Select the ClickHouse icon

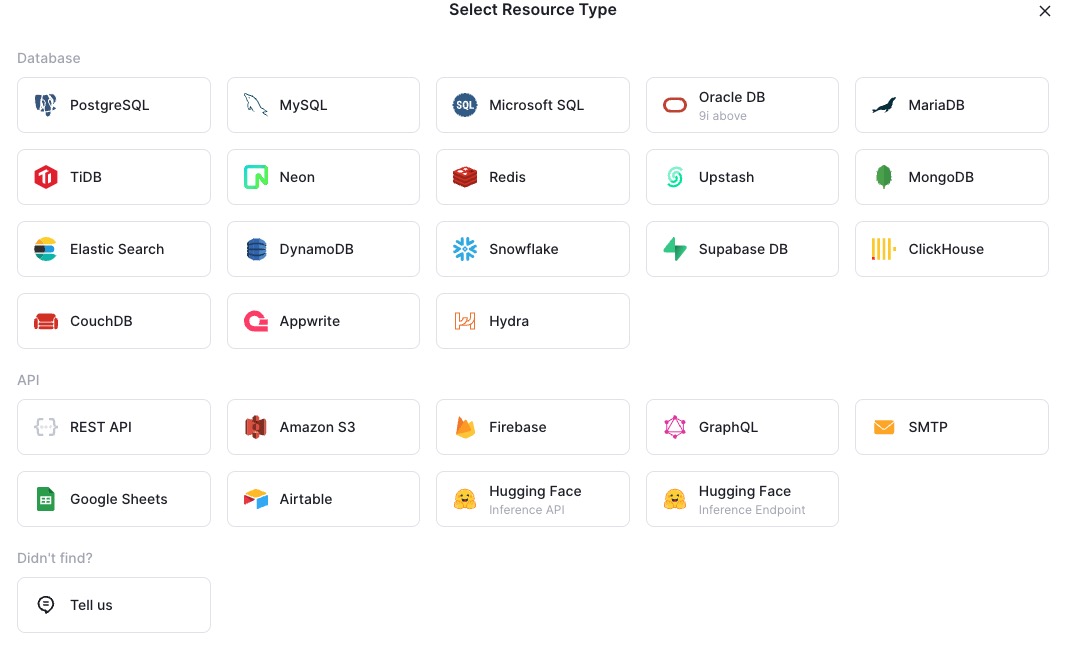pyautogui.click(x=883, y=249)
